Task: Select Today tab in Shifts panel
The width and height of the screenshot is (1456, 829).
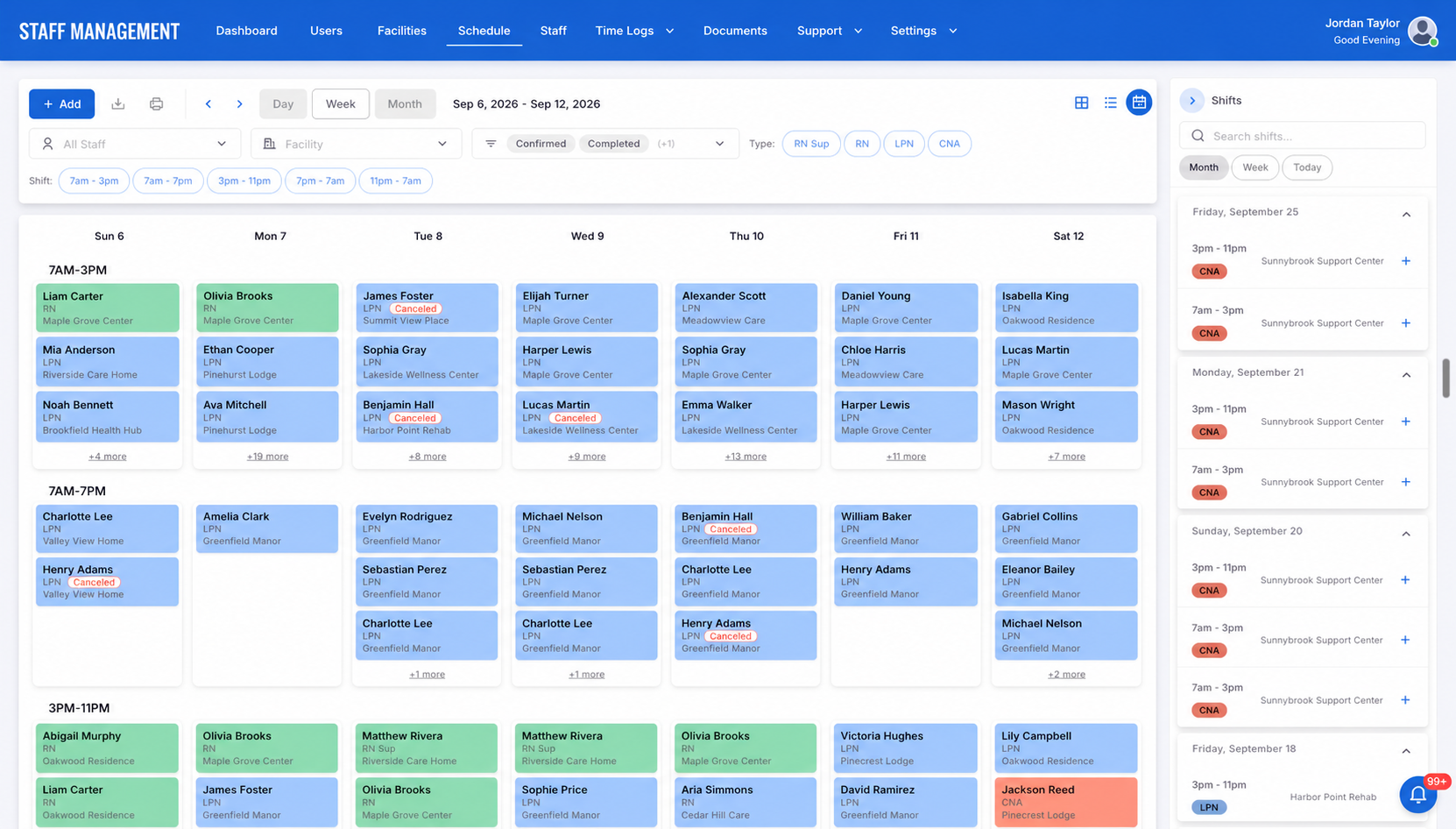Action: 1307,167
